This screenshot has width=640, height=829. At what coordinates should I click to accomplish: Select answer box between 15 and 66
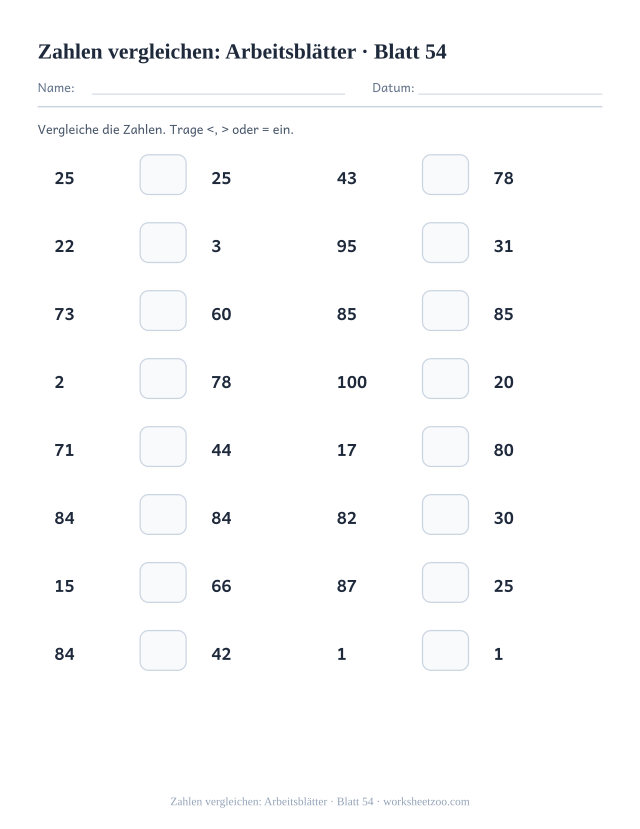[x=163, y=583]
